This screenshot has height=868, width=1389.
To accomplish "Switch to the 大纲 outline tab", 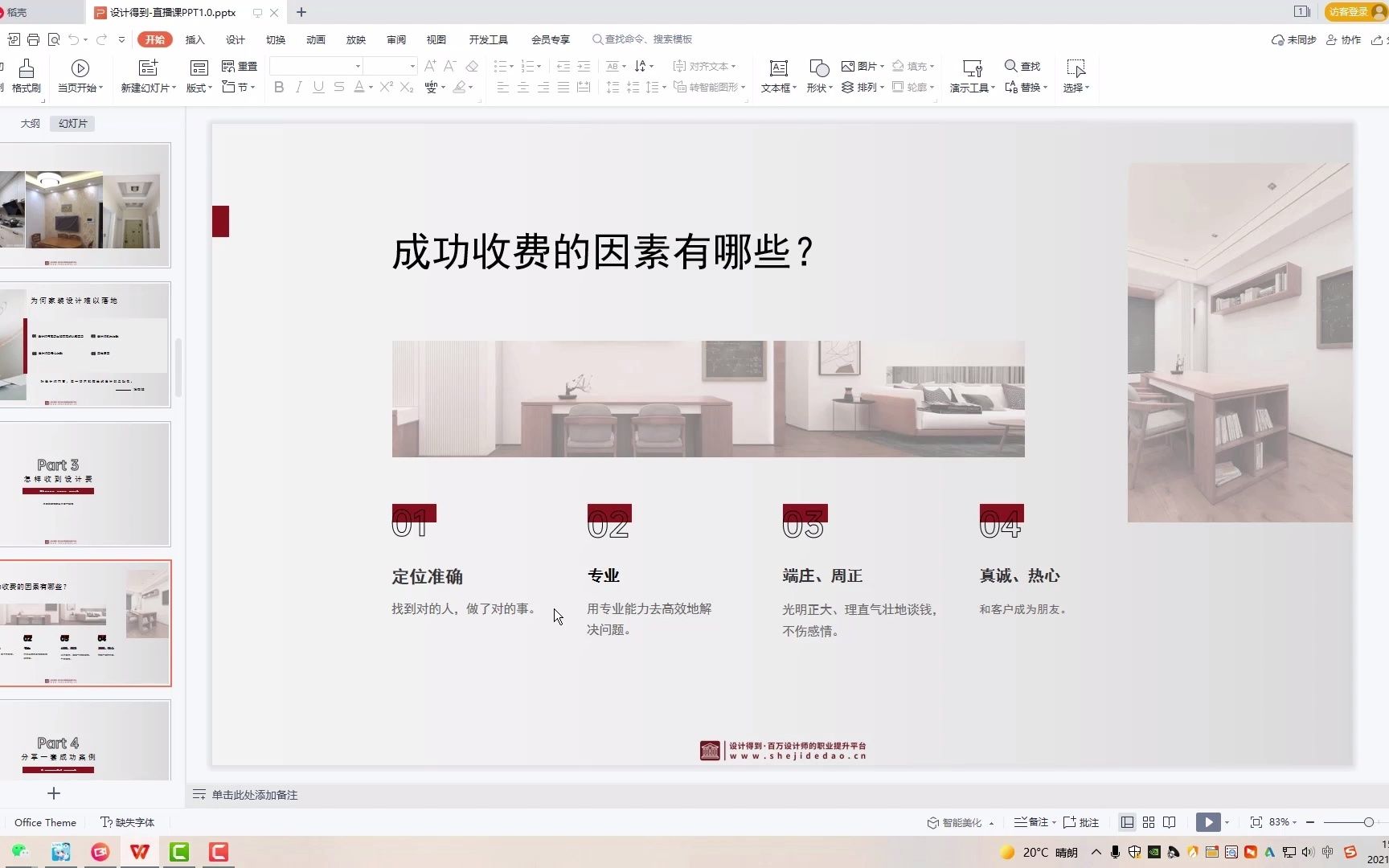I will 30,123.
